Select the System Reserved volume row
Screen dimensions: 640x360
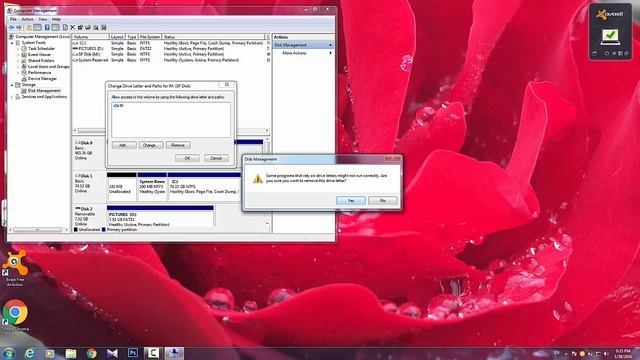point(170,60)
